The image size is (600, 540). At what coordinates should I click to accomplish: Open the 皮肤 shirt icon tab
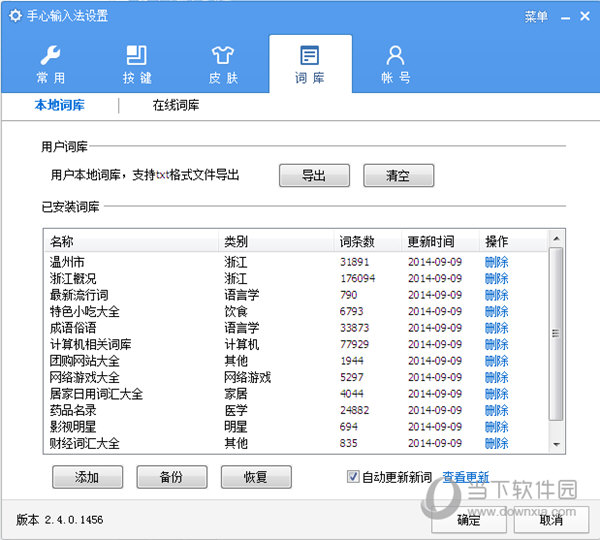[x=223, y=64]
